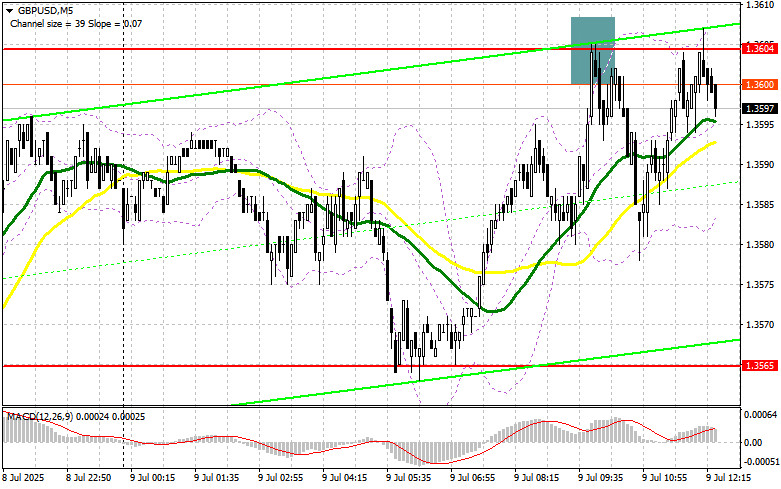
Task: Click the 9 Jul 02:55 time label
Action: [x=280, y=478]
